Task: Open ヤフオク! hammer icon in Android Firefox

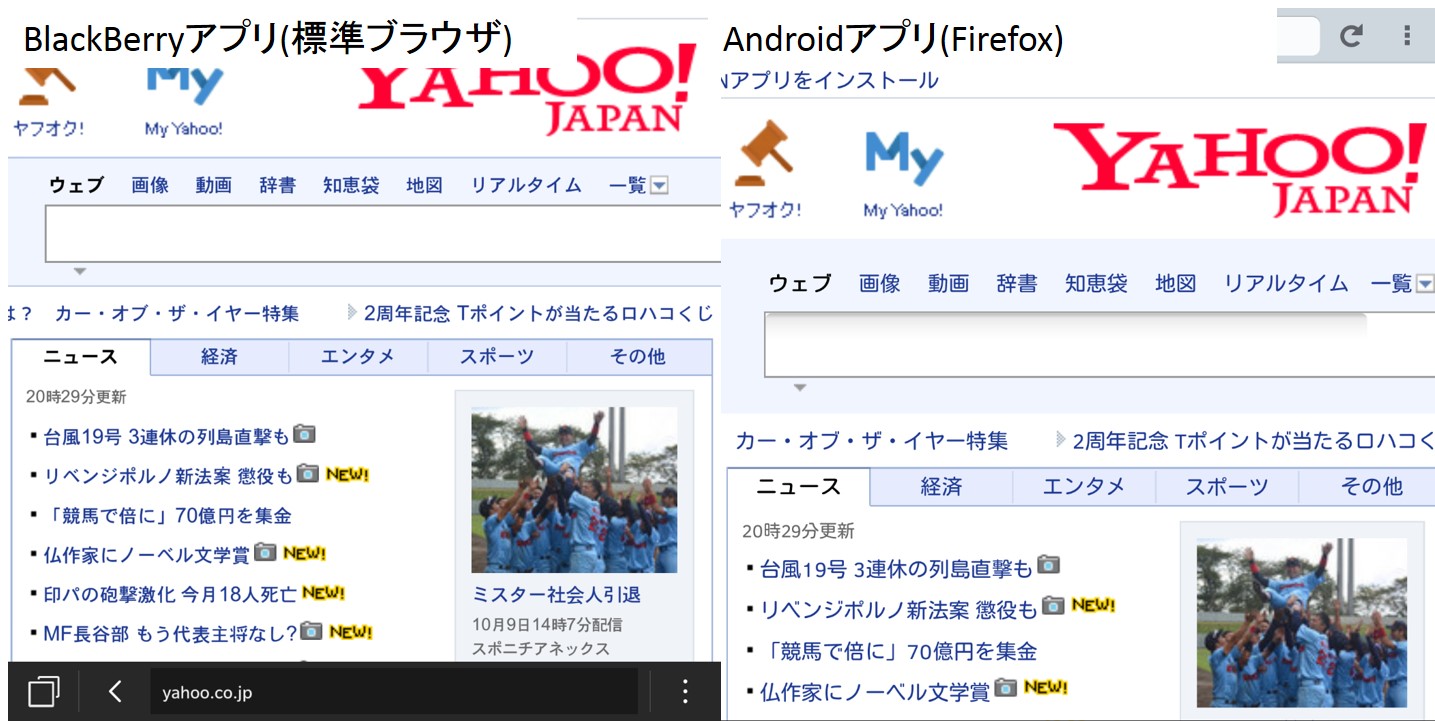Action: [765, 152]
